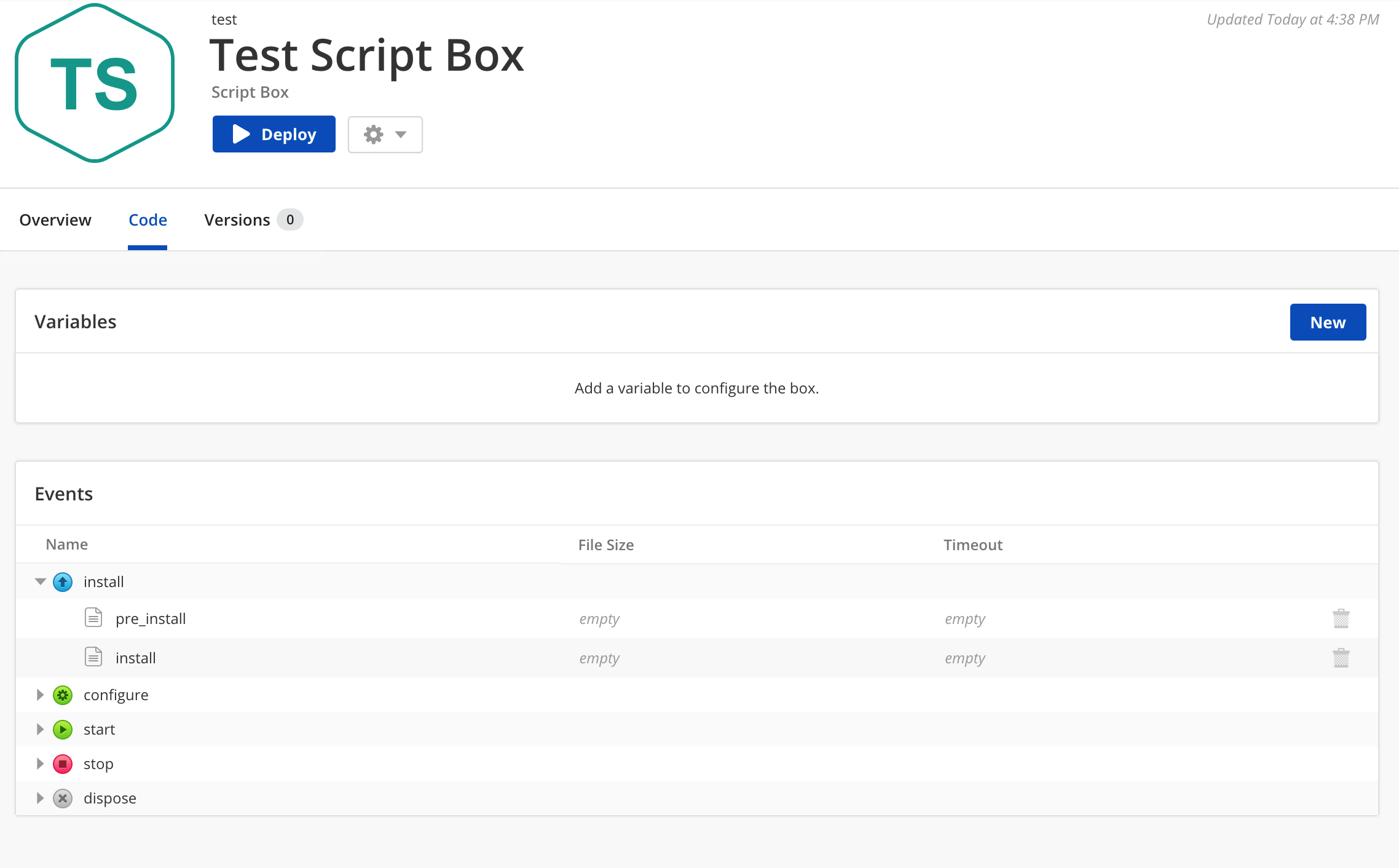Click 'Add a variable to configure the box' message
1399x868 pixels.
697,388
